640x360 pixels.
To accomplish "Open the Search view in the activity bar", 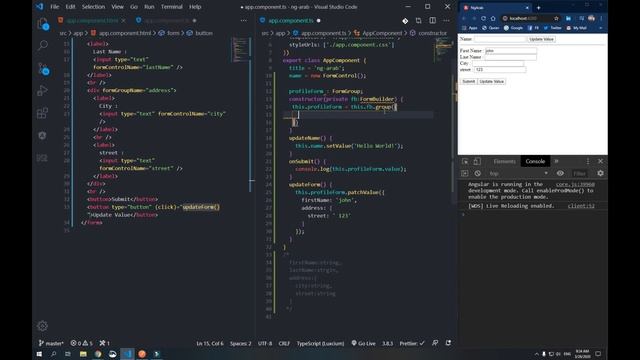I will click(42, 45).
